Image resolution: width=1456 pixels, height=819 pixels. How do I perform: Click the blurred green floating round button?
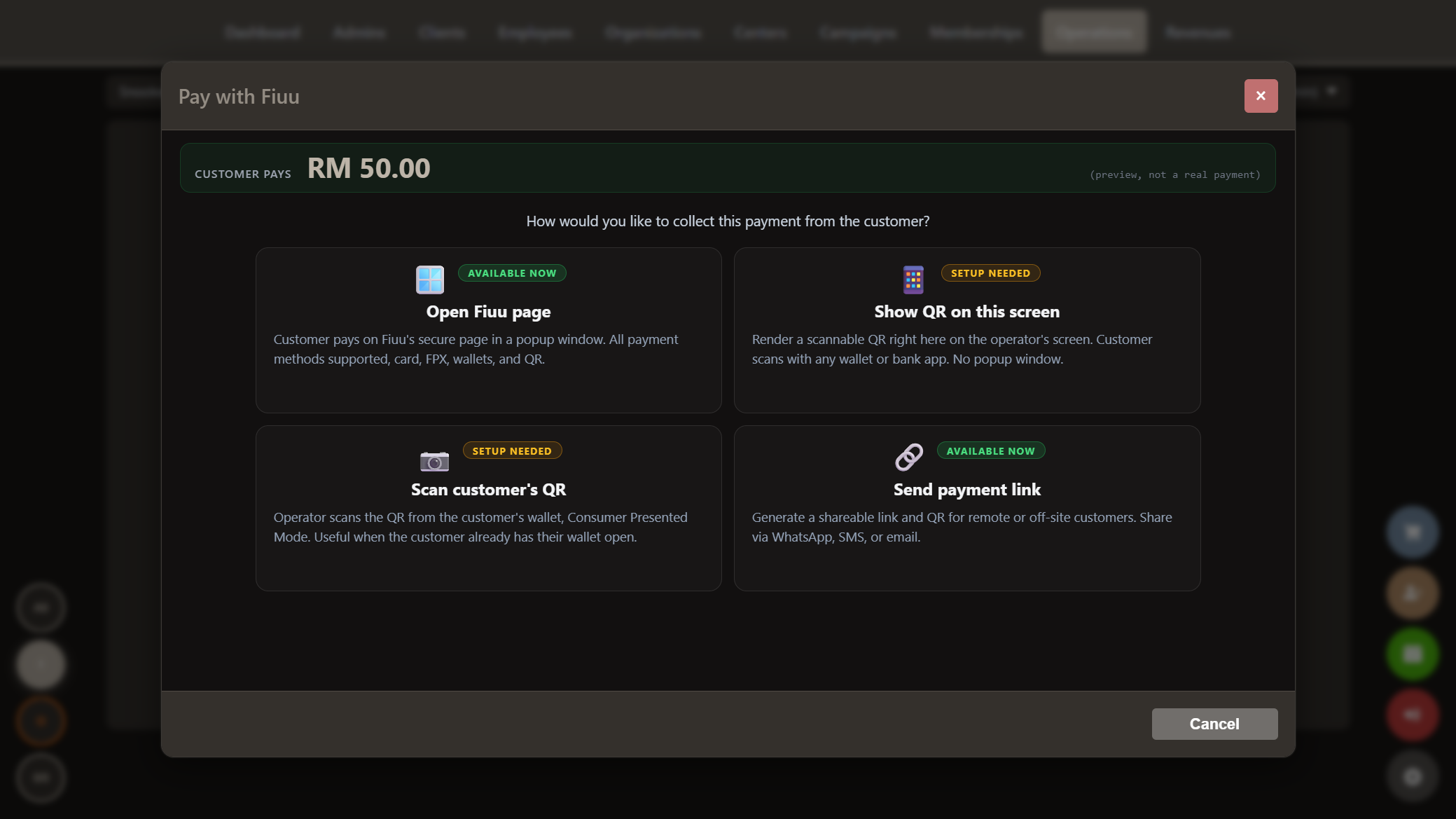[1413, 654]
